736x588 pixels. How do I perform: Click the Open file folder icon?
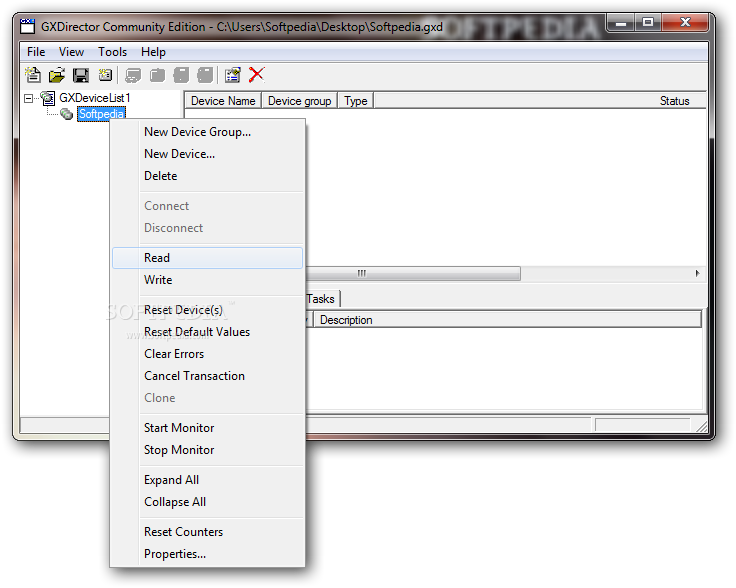[x=57, y=75]
